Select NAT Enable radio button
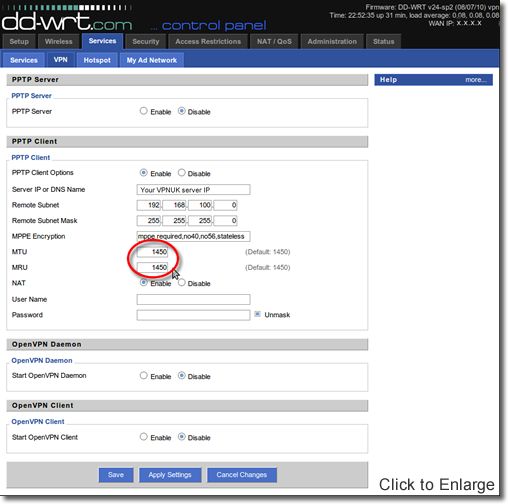 (x=143, y=282)
